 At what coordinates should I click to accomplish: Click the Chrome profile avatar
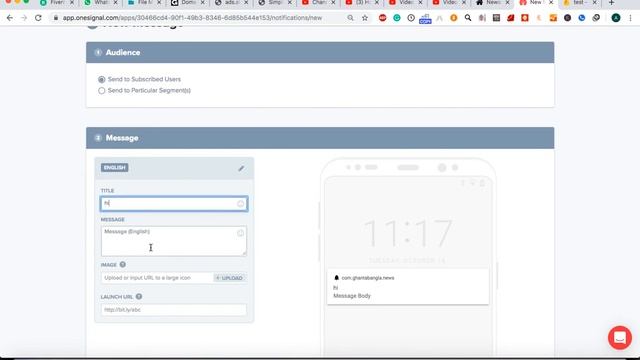[616, 18]
